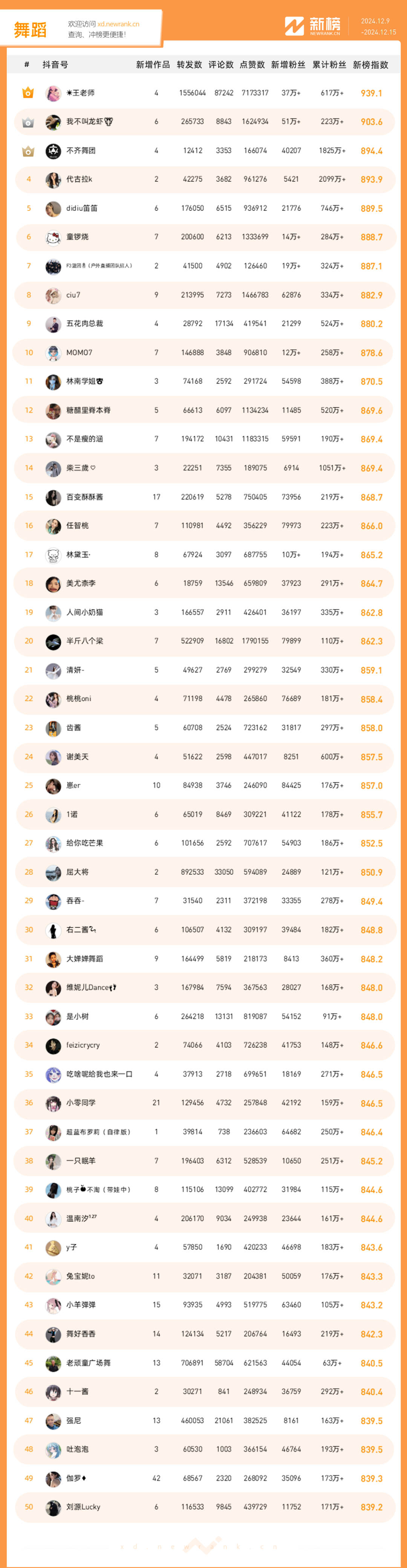This screenshot has height=1568, width=407.
Task: Click the Newrank logo in header
Action: [313, 26]
